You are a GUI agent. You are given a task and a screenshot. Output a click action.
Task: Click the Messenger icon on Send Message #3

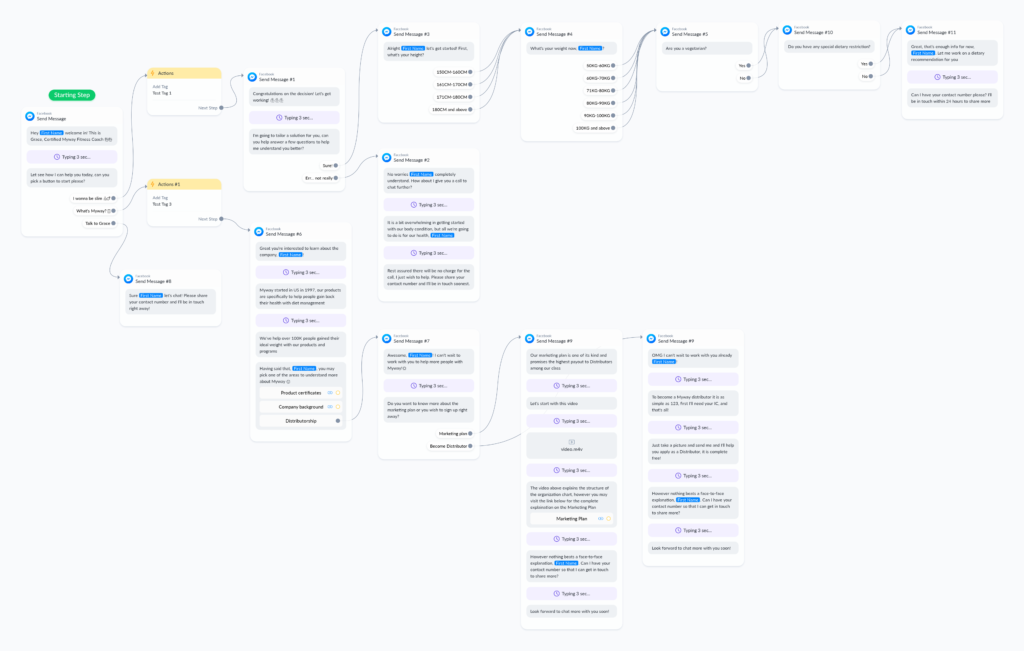click(x=387, y=31)
